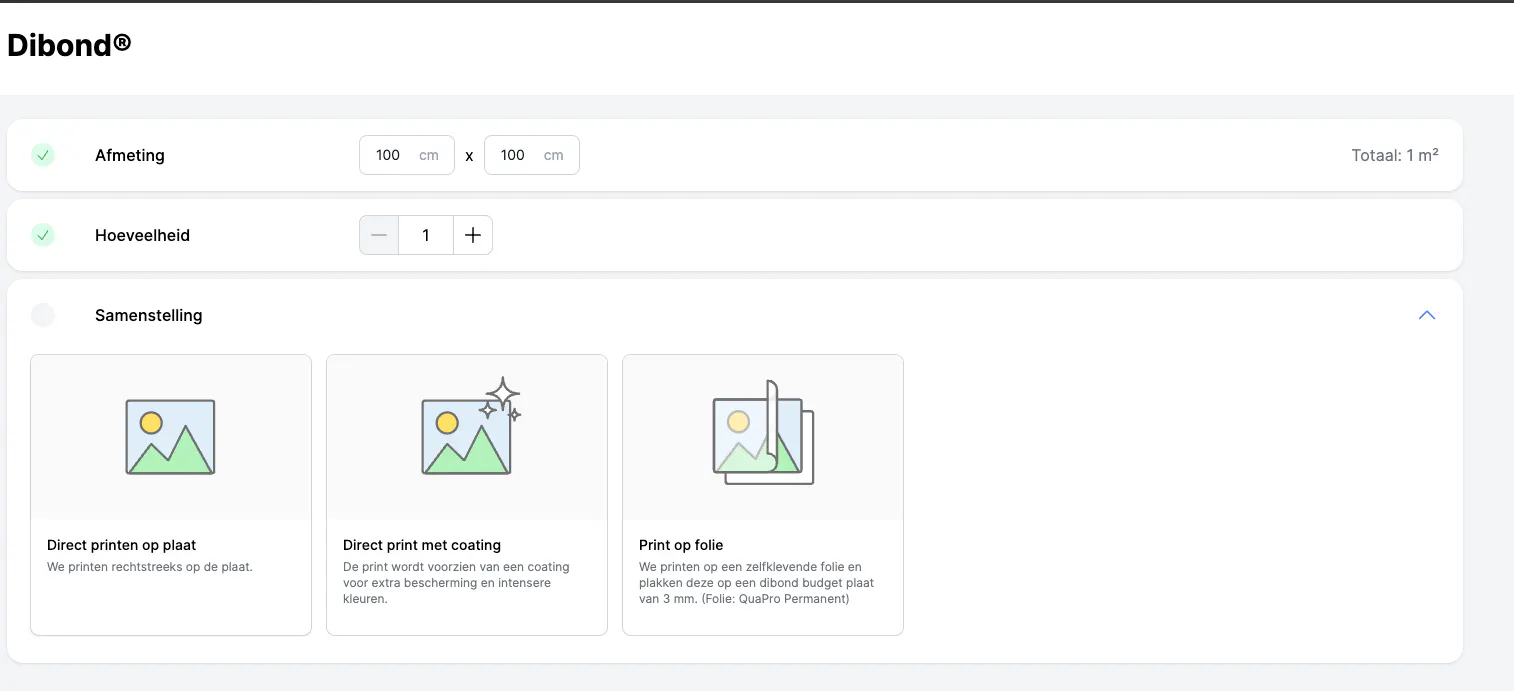The width and height of the screenshot is (1514, 691).
Task: Click the width input showing 100 cm
Action: click(395, 155)
